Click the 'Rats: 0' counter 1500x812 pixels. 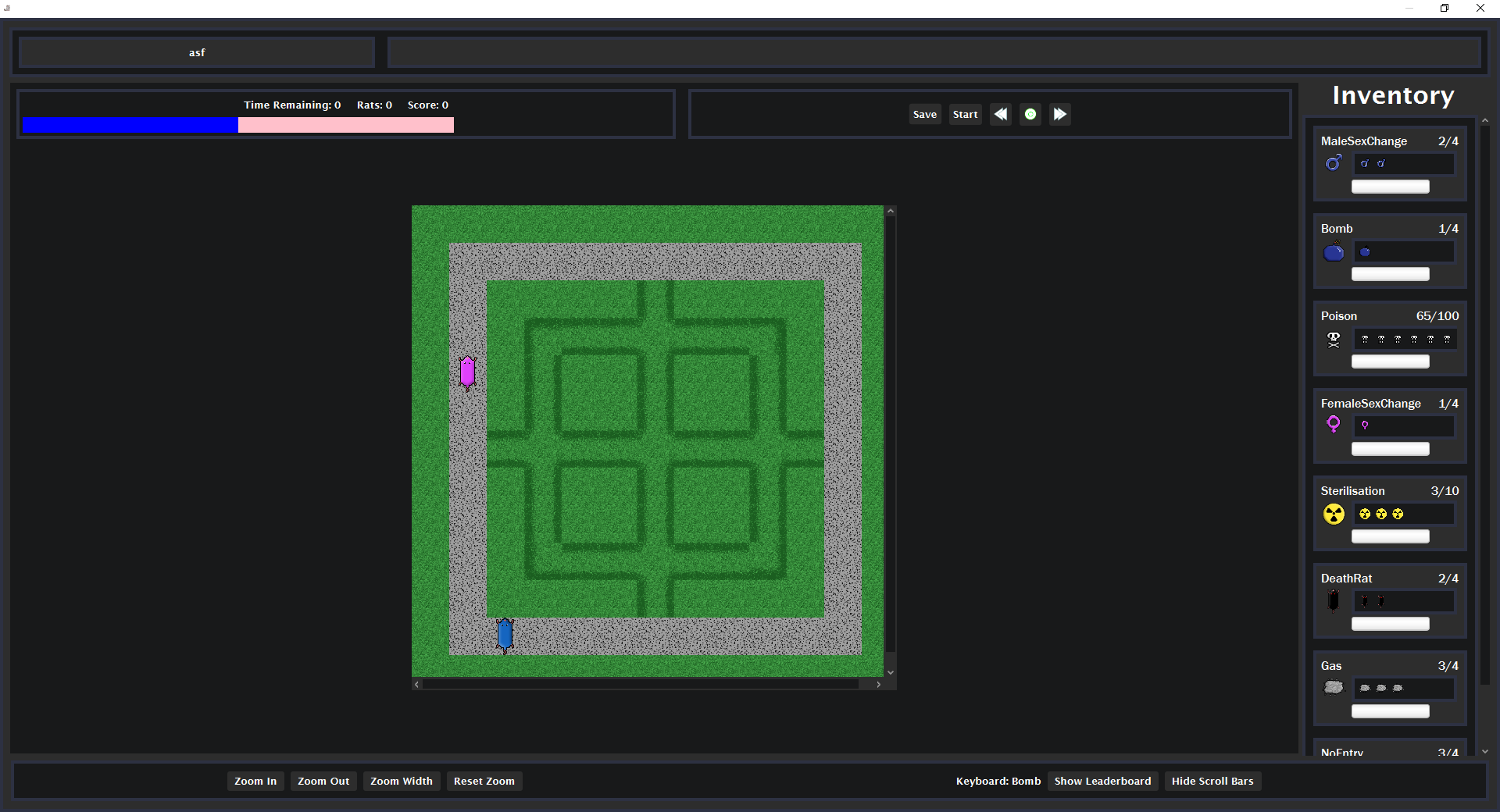[374, 105]
